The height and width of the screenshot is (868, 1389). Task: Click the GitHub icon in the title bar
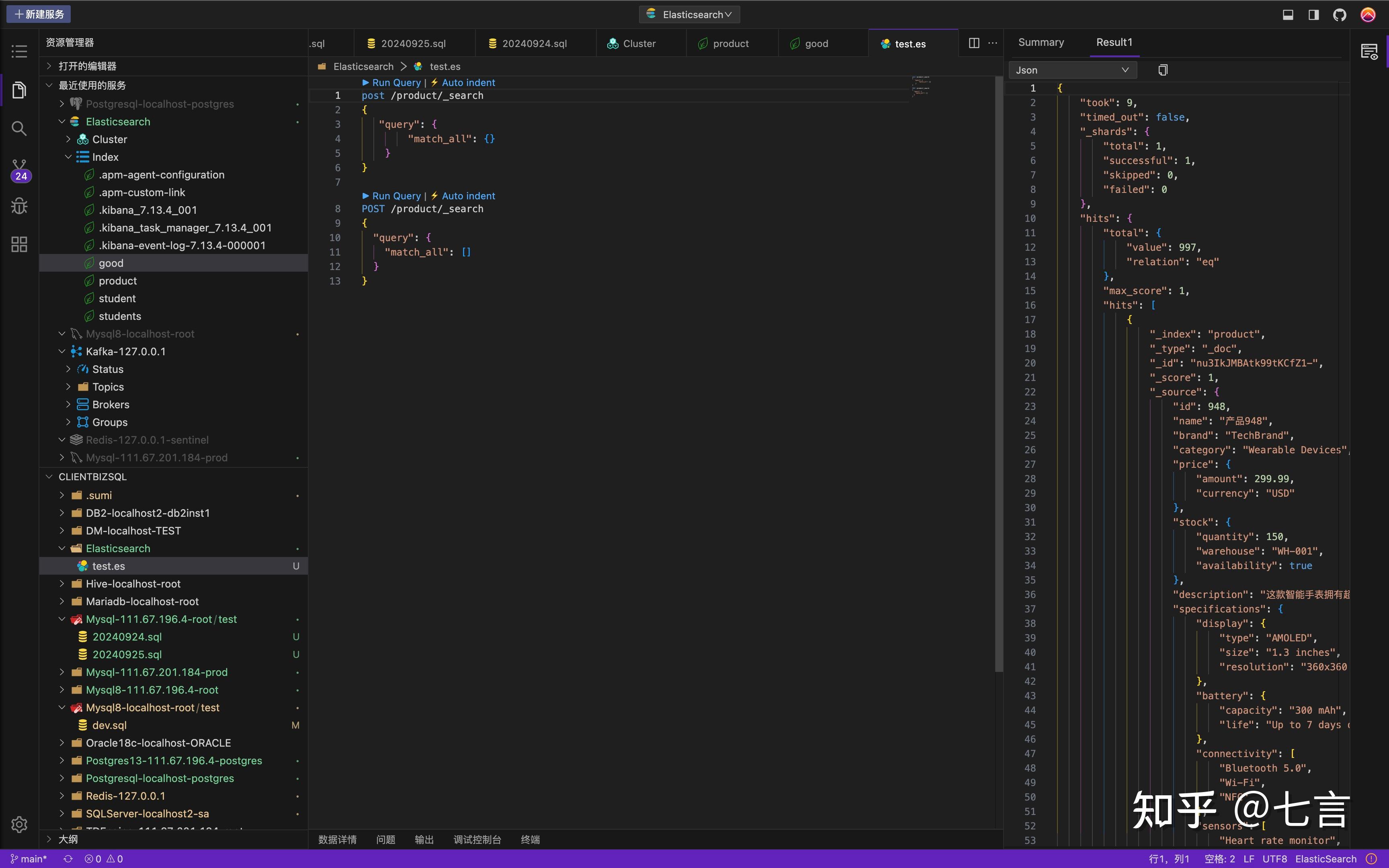1340,14
